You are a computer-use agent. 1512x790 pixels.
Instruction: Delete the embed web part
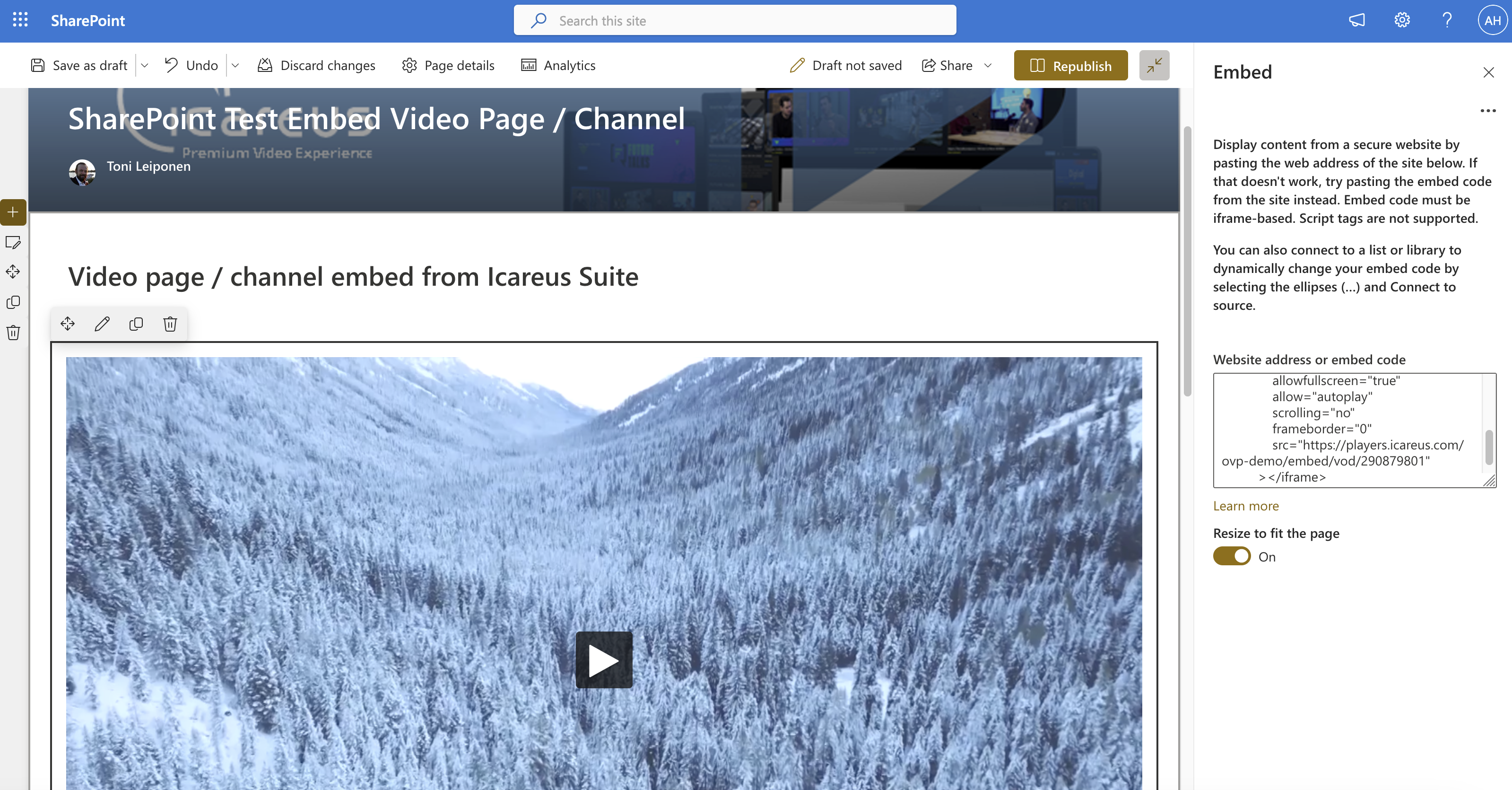tap(170, 324)
